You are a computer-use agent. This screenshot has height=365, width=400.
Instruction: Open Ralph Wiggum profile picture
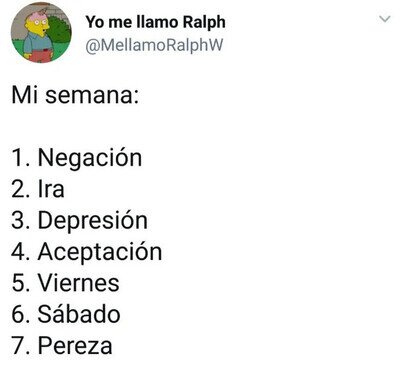[x=41, y=32]
